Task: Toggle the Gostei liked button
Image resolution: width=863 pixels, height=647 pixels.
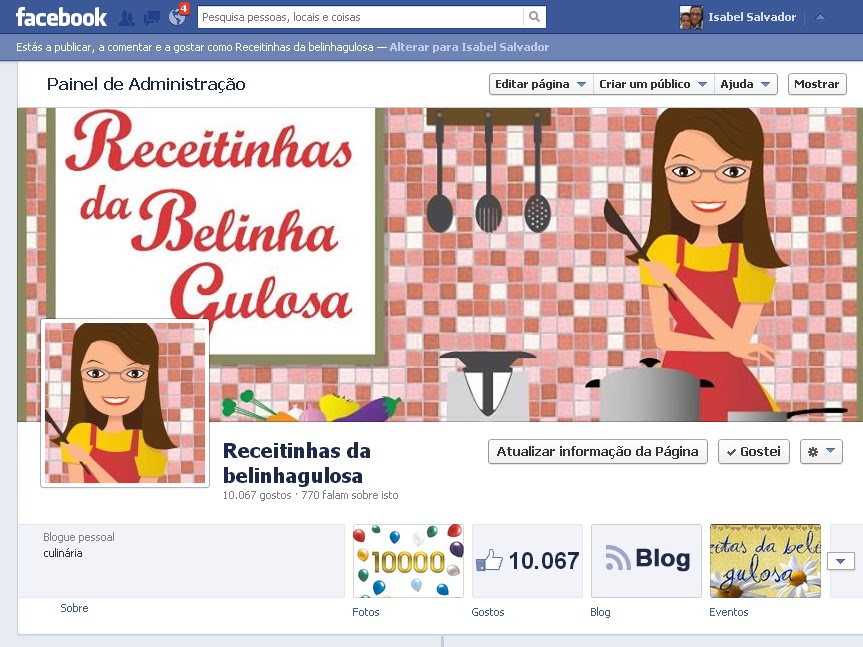Action: [x=753, y=452]
